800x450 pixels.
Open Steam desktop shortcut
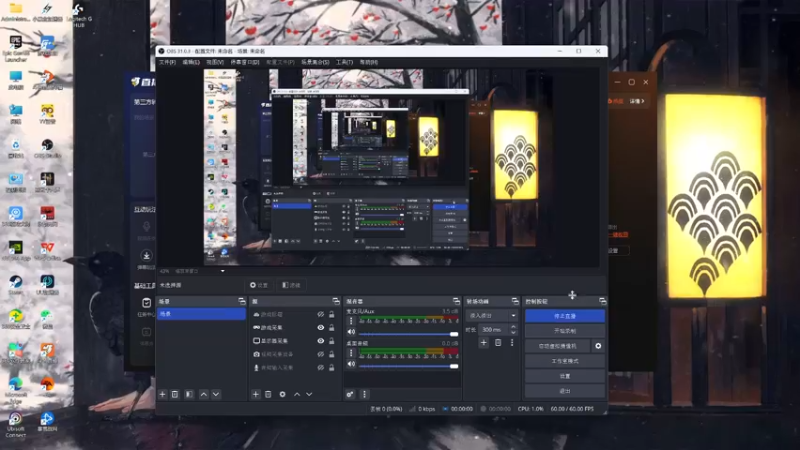point(15,285)
